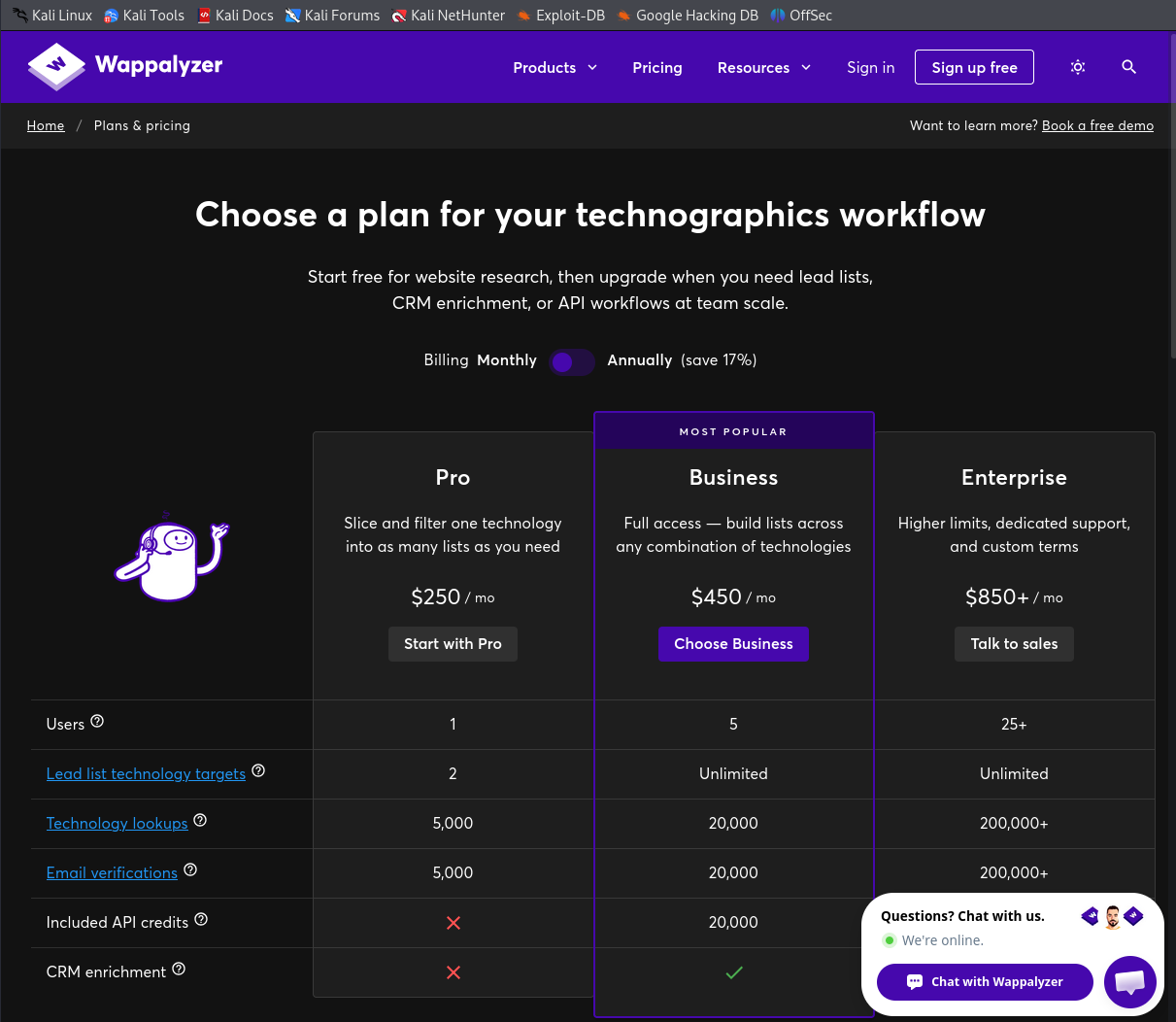Click Sign up free button

click(974, 67)
